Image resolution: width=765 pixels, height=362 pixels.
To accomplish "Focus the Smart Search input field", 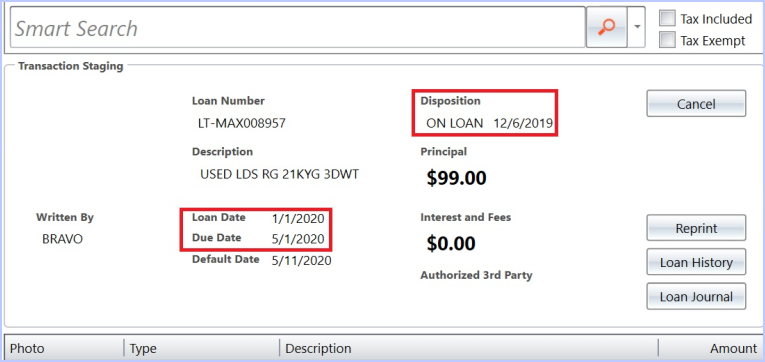I will [x=297, y=28].
